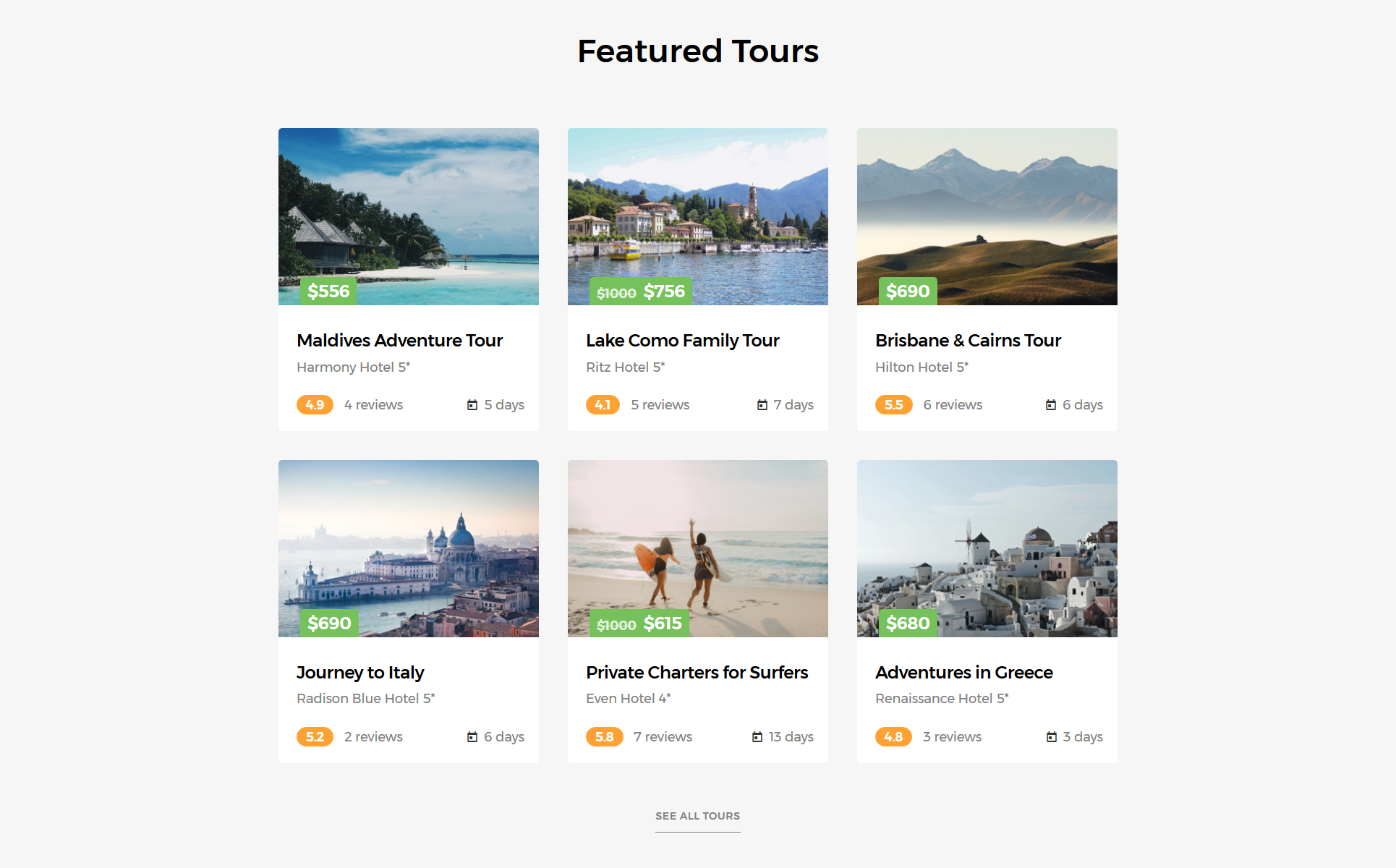
Task: Click calendar icon beside 7 days
Action: click(762, 405)
